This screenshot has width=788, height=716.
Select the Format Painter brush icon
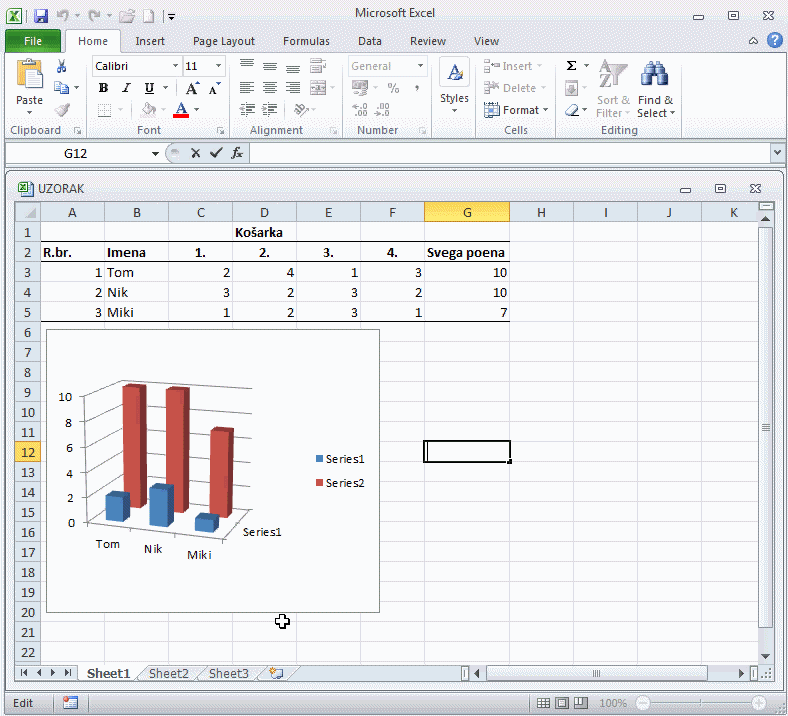62,110
